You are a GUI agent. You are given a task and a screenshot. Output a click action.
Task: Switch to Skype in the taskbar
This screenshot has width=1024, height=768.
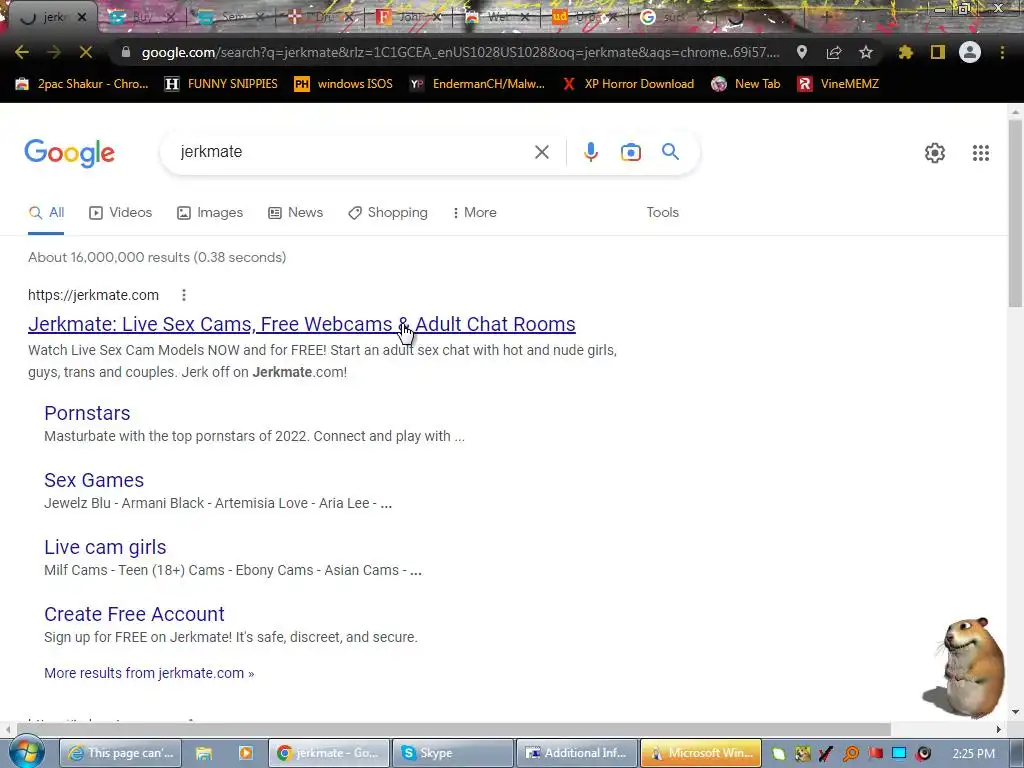(451, 753)
